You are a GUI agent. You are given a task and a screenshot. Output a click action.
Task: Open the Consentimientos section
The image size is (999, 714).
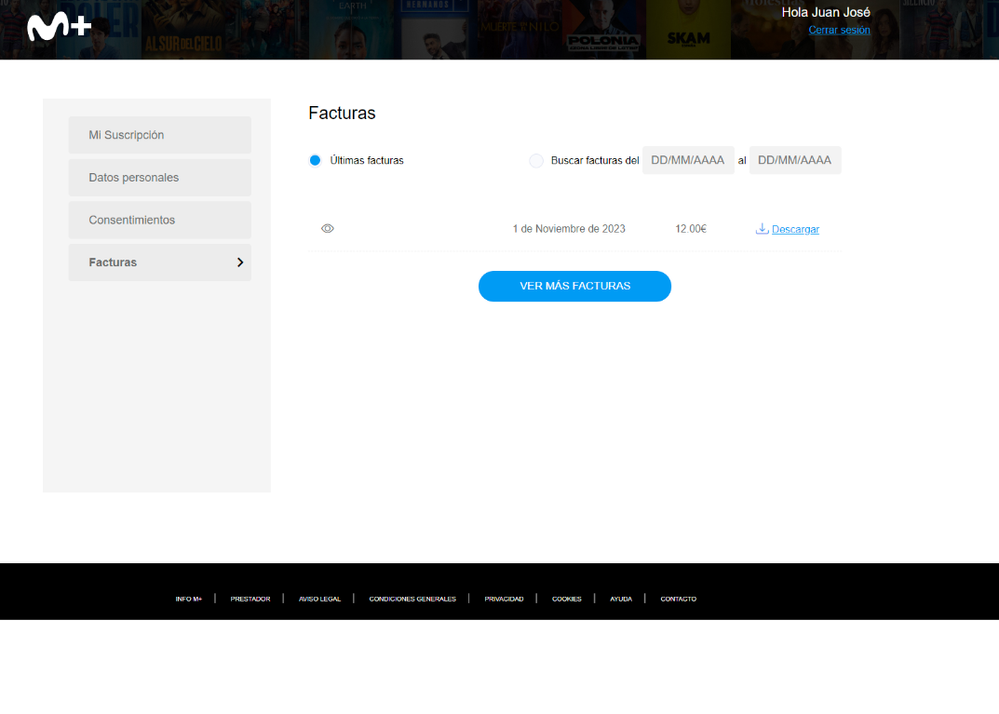click(x=159, y=219)
